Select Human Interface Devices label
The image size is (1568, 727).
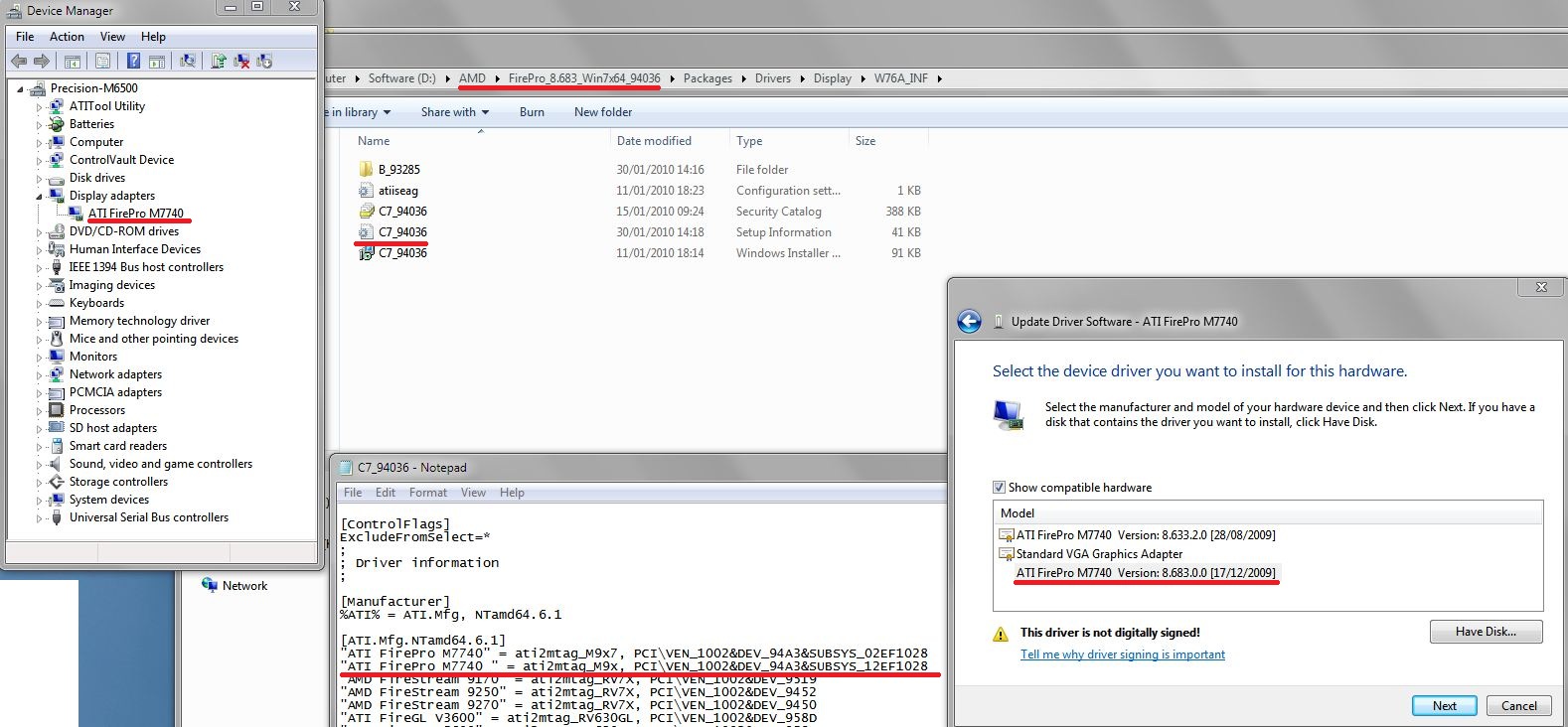click(x=135, y=249)
